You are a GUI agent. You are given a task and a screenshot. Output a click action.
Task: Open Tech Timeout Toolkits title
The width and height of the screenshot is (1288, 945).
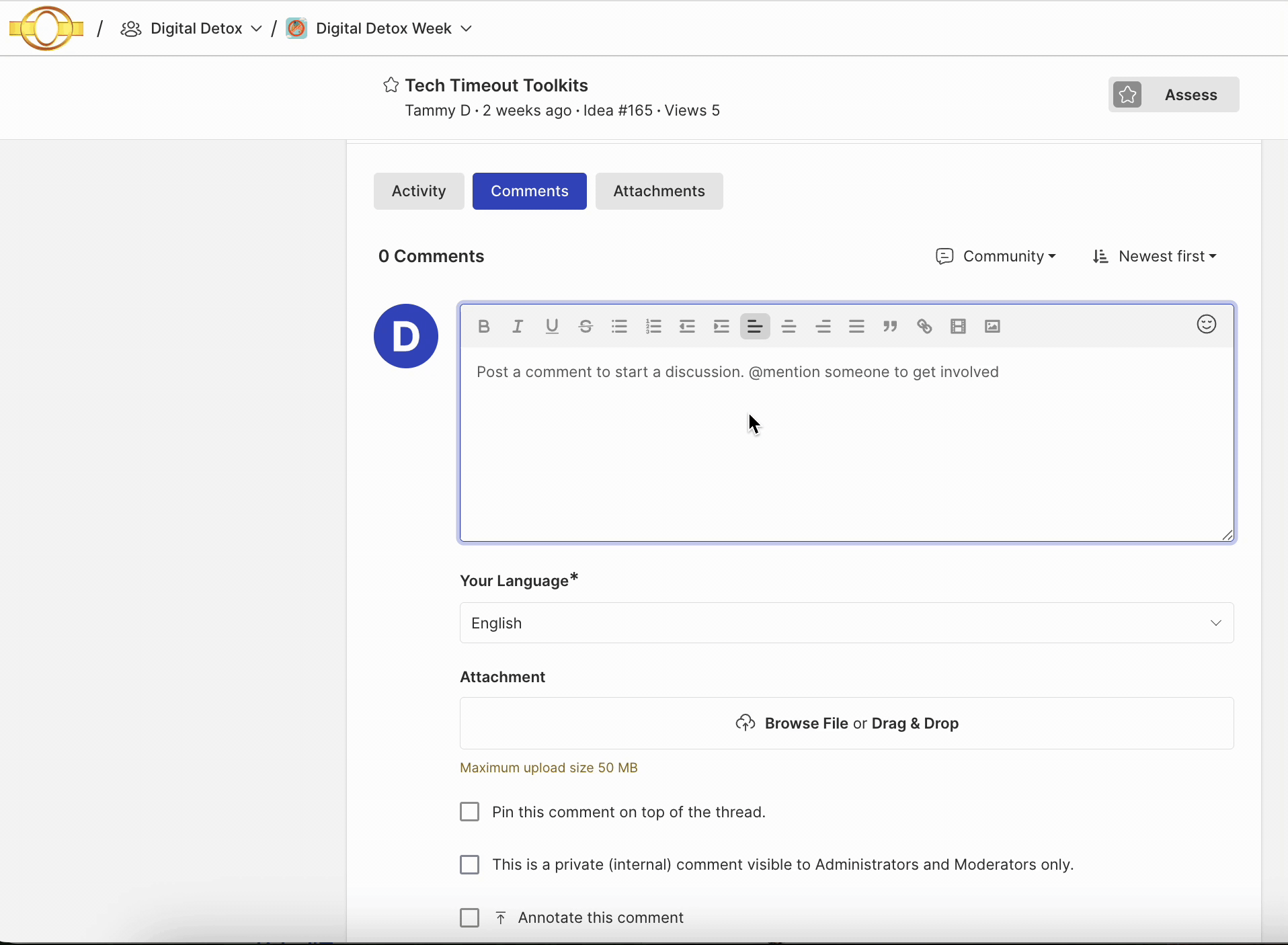click(497, 85)
